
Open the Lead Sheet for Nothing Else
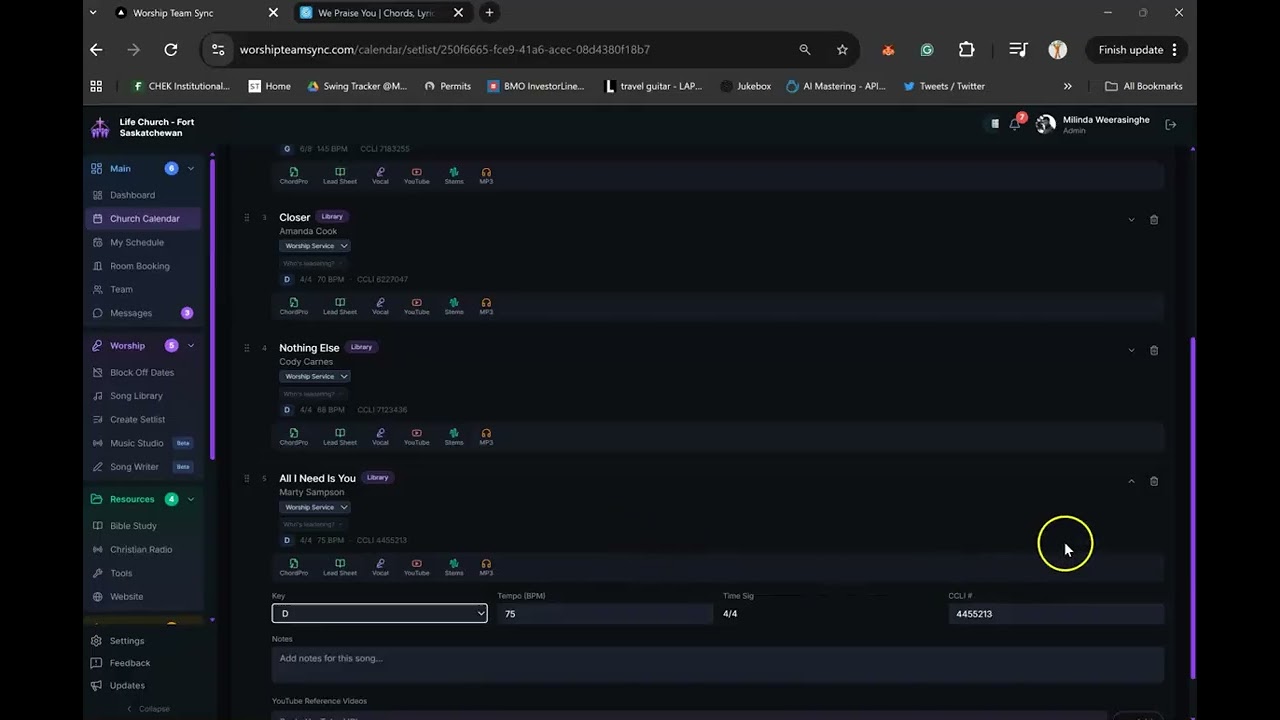tap(340, 437)
